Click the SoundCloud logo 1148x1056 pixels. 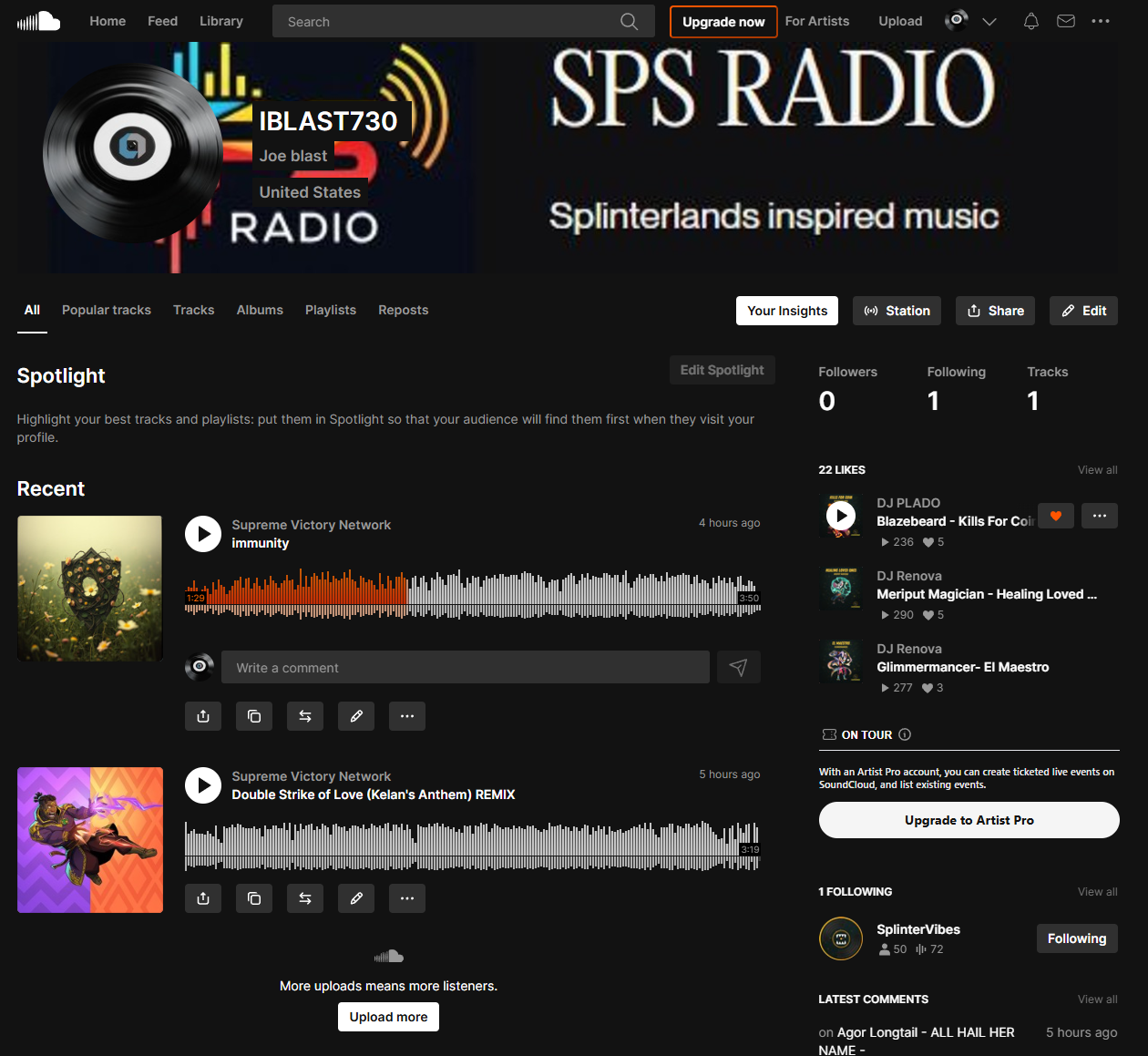coord(38,21)
